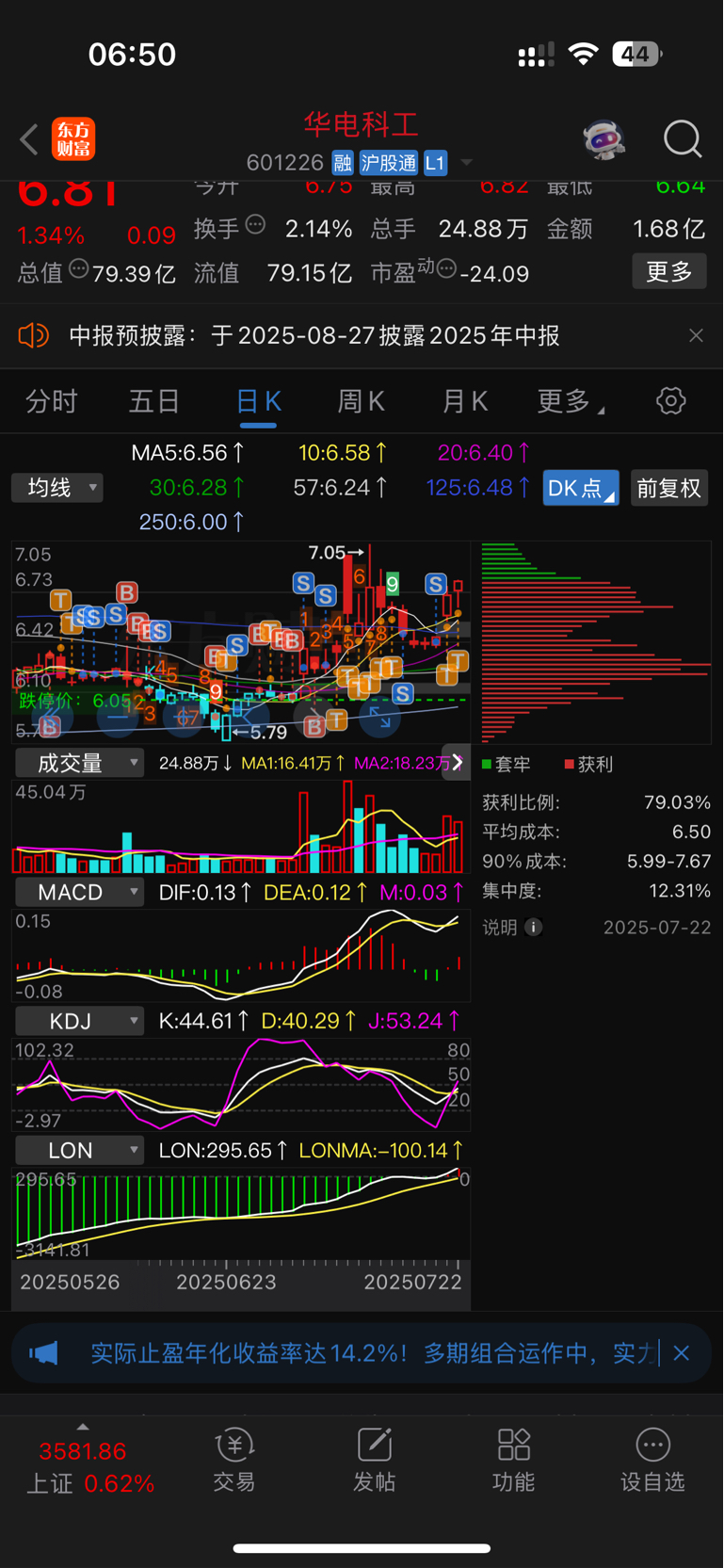Open the MACD indicator dropdown
The width and height of the screenshot is (724, 1568).
[80, 892]
